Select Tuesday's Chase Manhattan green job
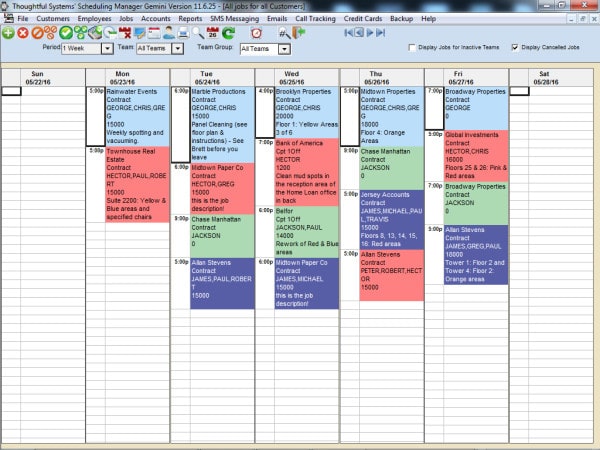The image size is (600, 450). (x=222, y=236)
